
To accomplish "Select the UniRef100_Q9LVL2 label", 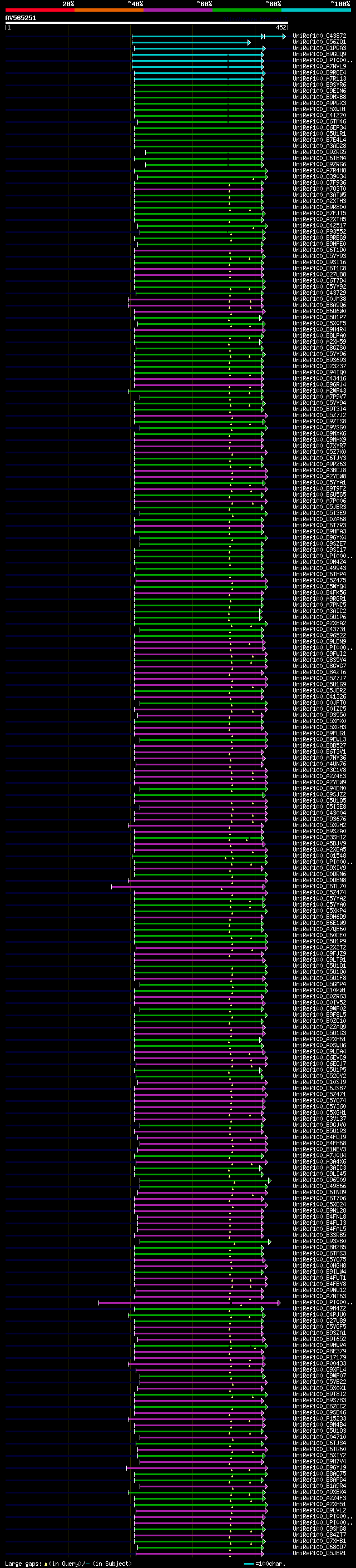I will 319,1510.
